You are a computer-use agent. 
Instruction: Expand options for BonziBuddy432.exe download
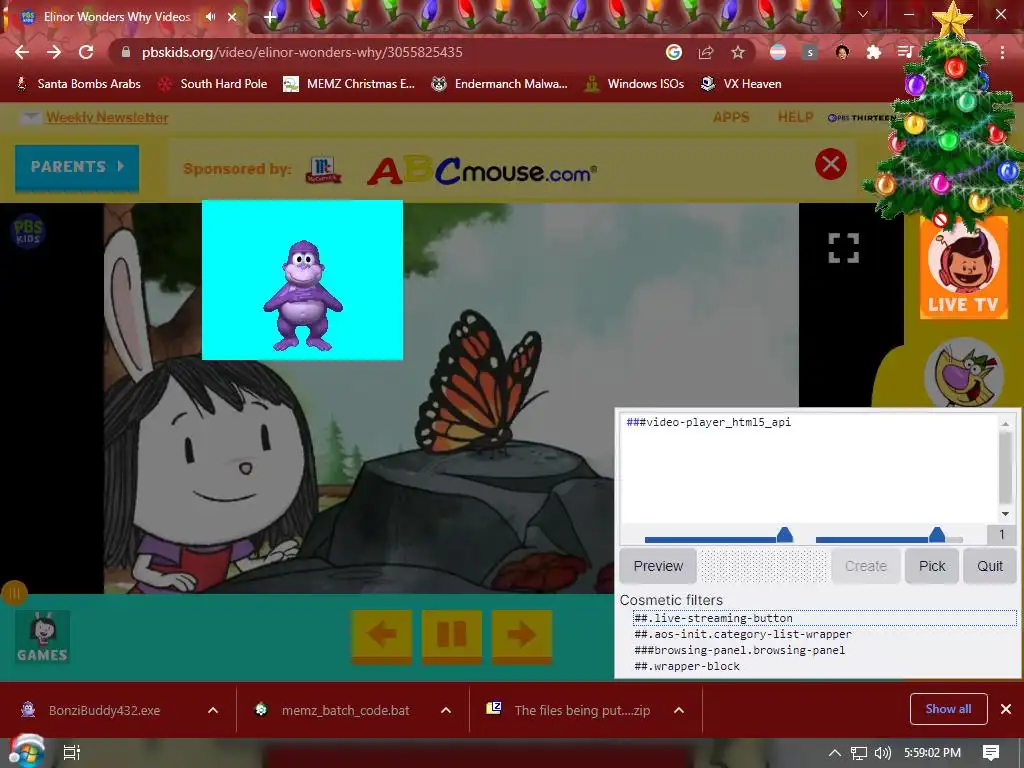click(213, 710)
